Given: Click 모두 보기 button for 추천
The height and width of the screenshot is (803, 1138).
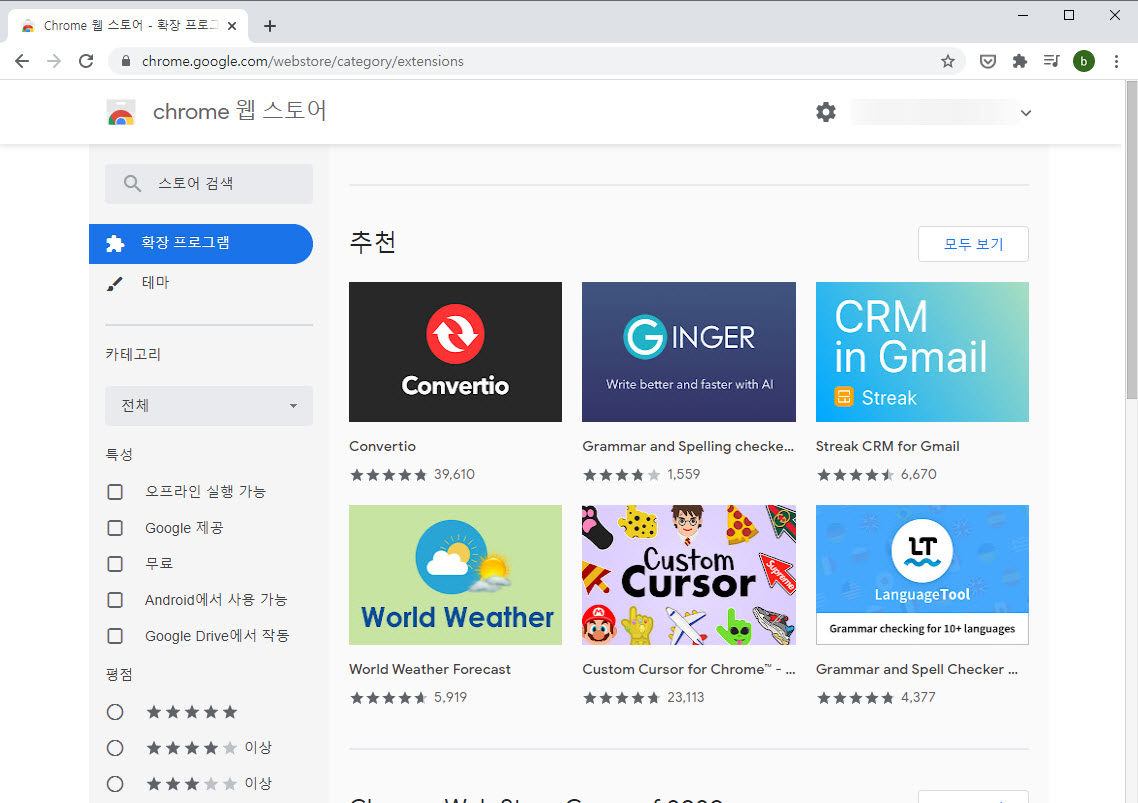Looking at the screenshot, I should [973, 244].
